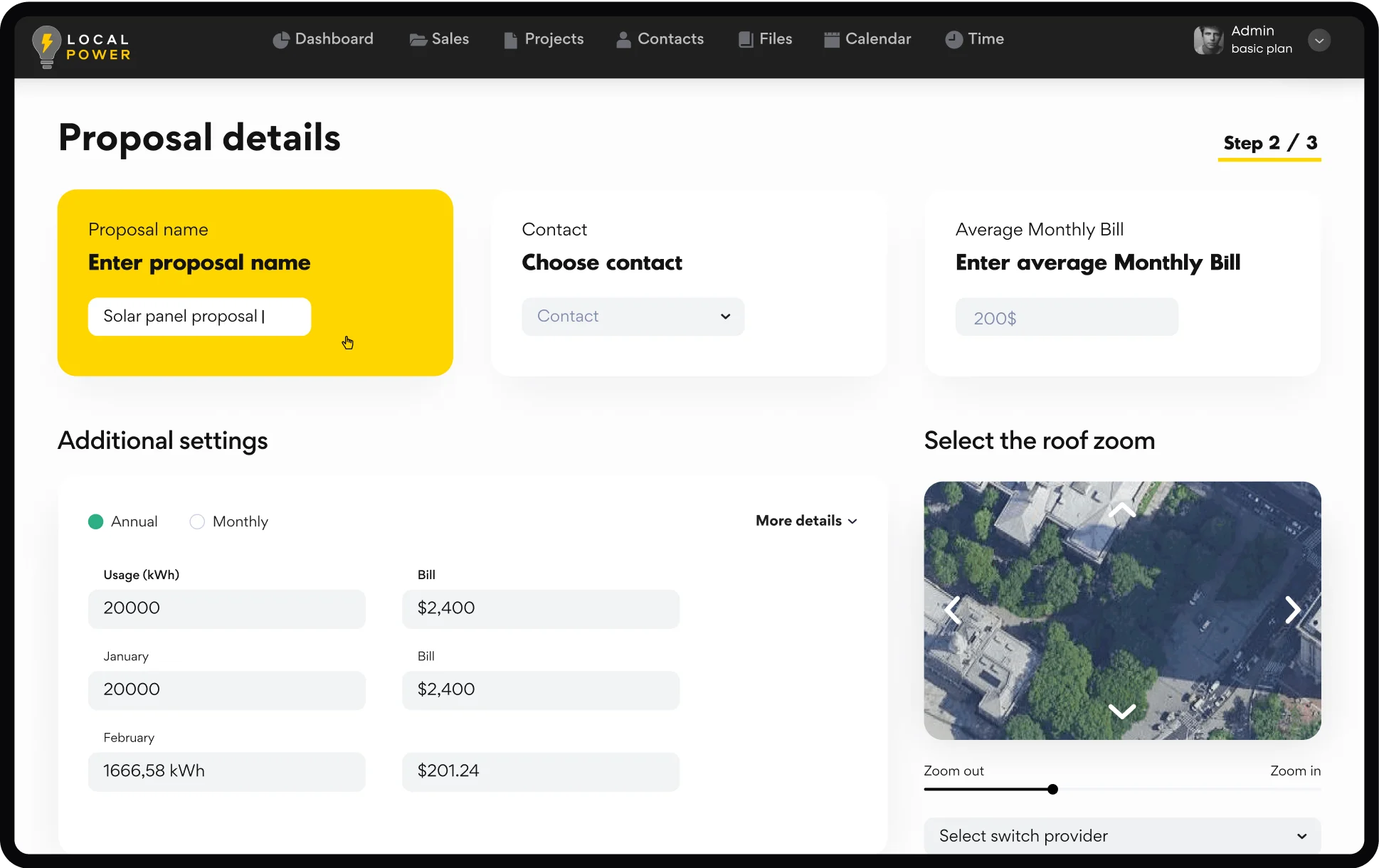Pan the roof map left arrow

point(953,610)
